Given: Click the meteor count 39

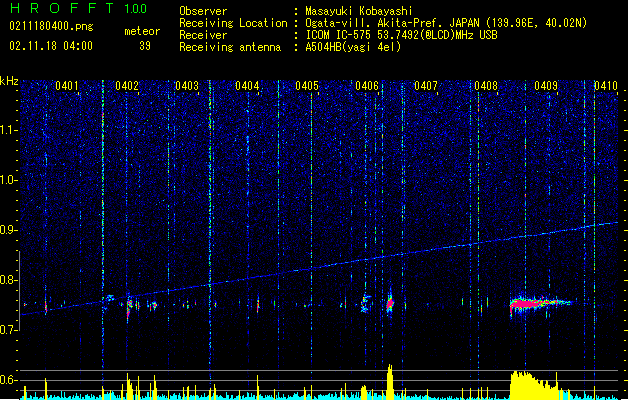Looking at the screenshot, I should (x=145, y=46).
